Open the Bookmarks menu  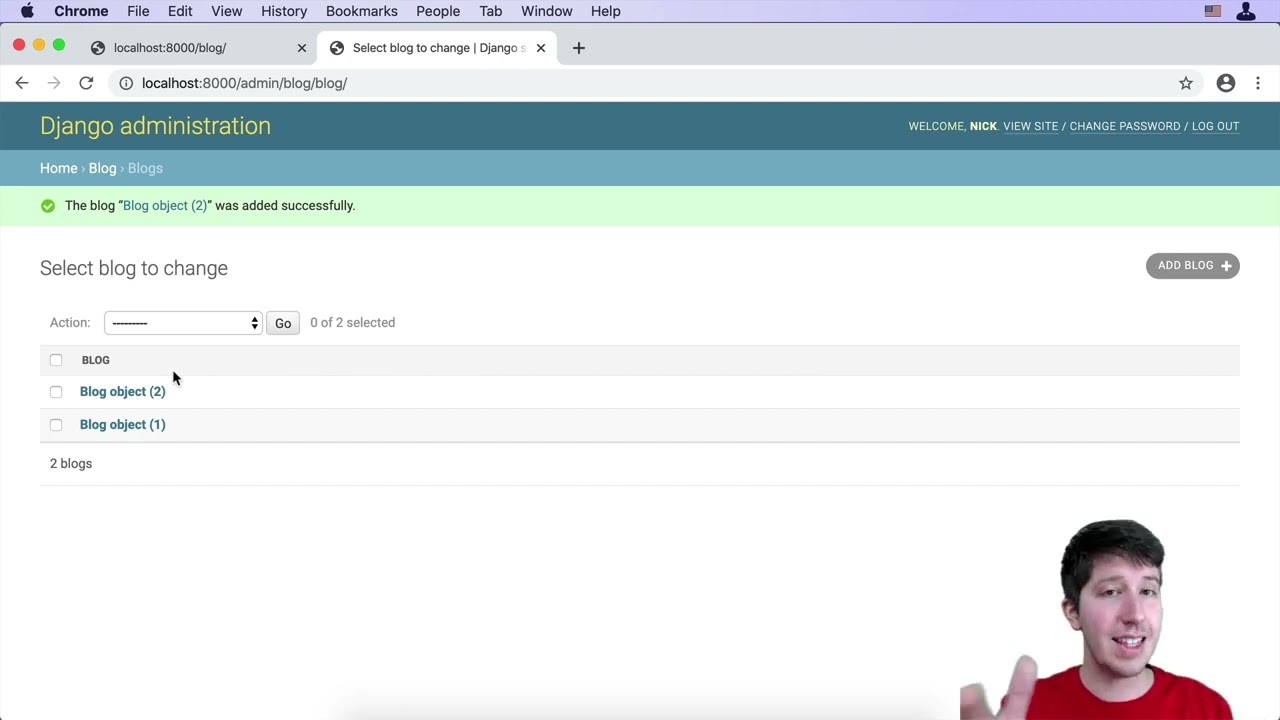click(362, 11)
